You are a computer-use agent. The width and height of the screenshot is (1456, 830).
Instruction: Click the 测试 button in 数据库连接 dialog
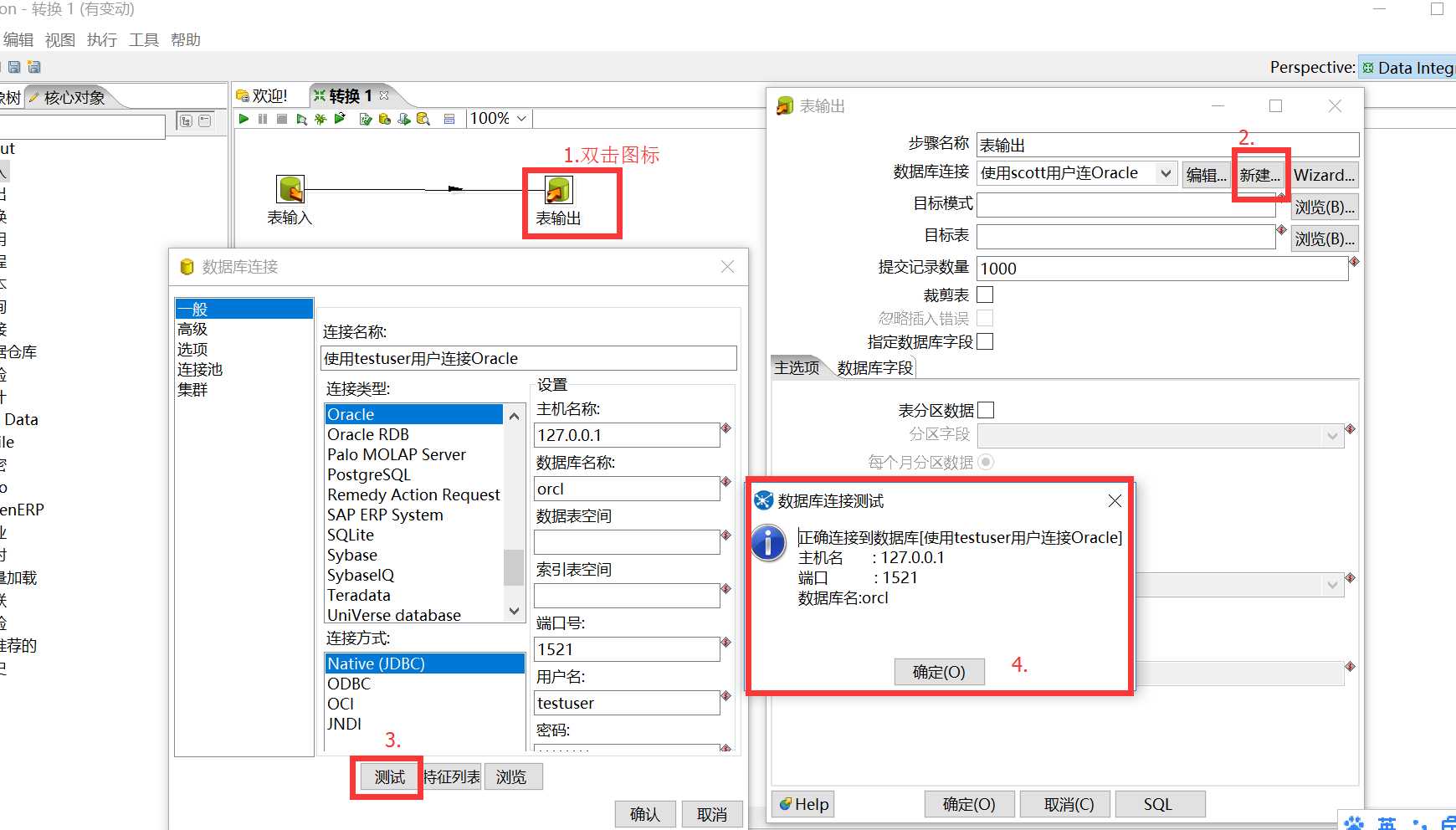(390, 777)
